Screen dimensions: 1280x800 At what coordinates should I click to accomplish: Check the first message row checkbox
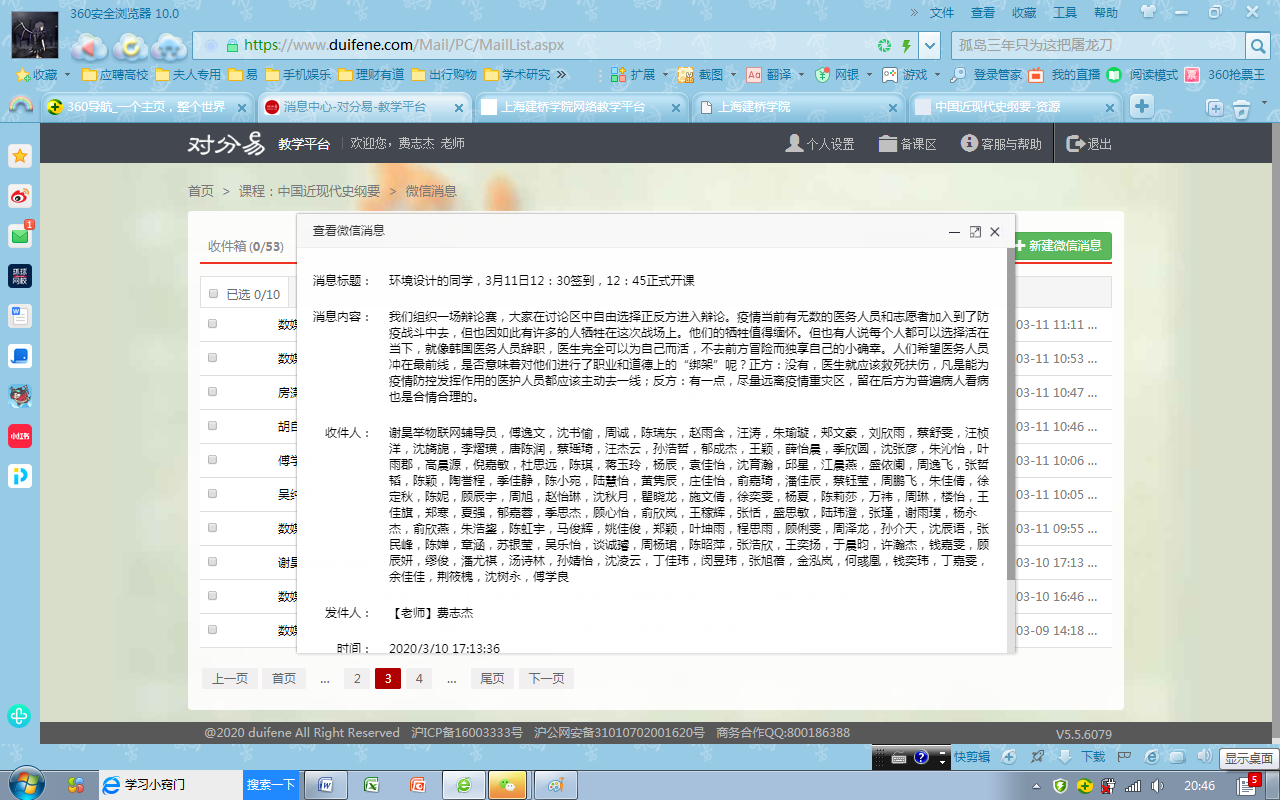coord(213,324)
